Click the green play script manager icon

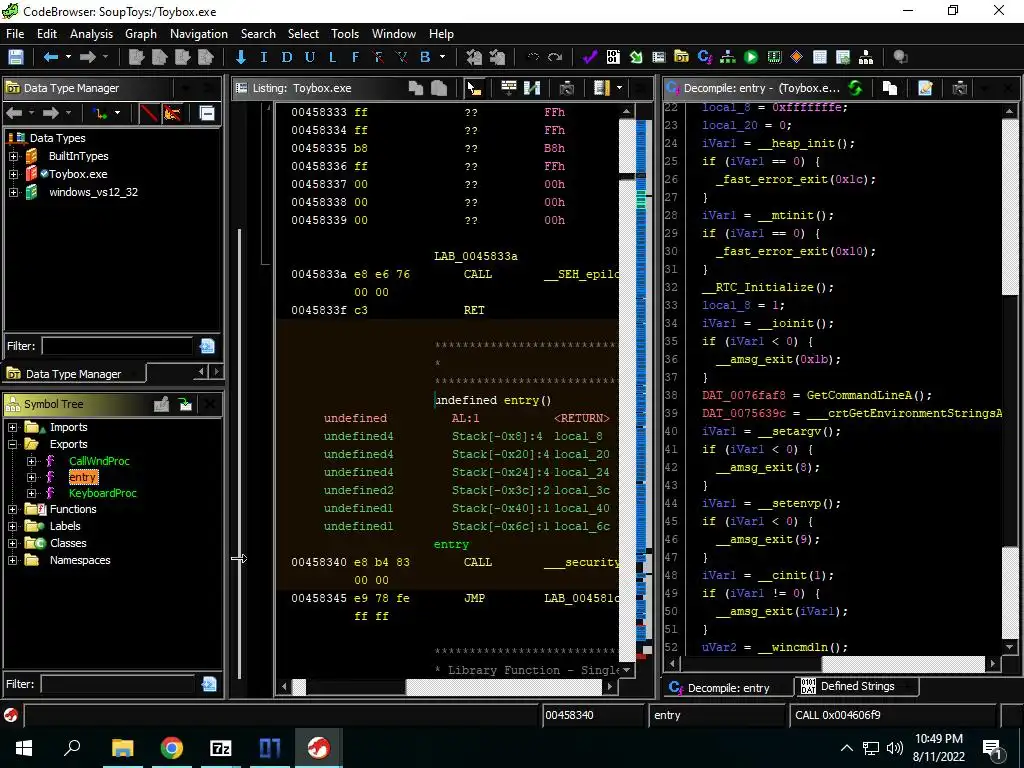(x=751, y=57)
